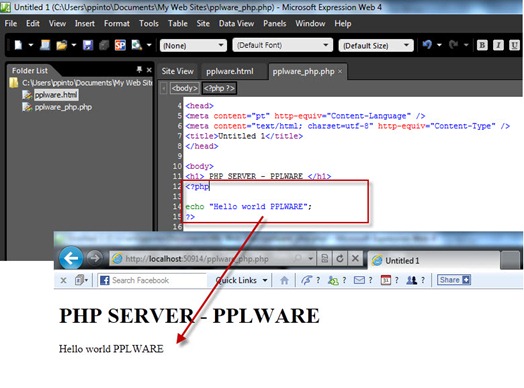Open the Site menu
The height and width of the screenshot is (388, 524).
(203, 23)
